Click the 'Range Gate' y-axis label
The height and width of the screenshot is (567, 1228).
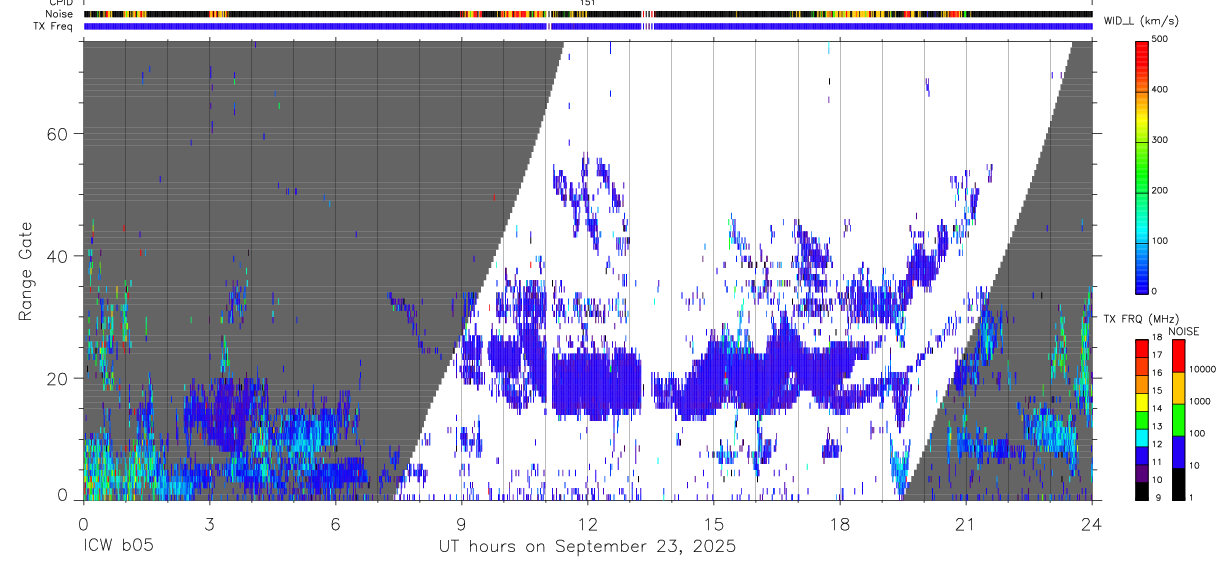(x=26, y=270)
